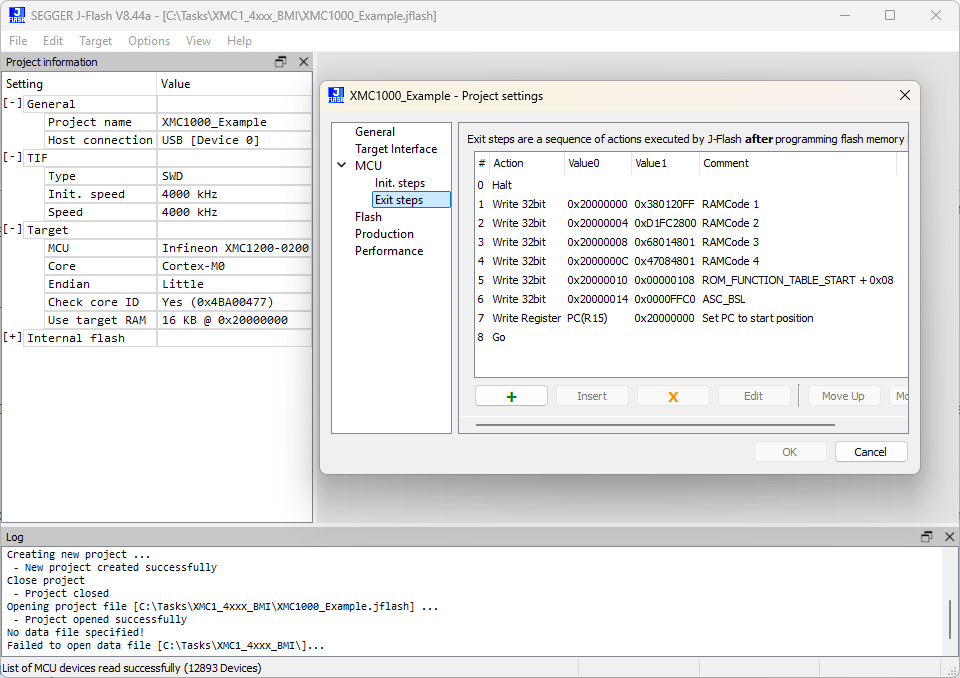This screenshot has height=678, width=960.
Task: Undock the Project information panel
Action: coord(281,62)
